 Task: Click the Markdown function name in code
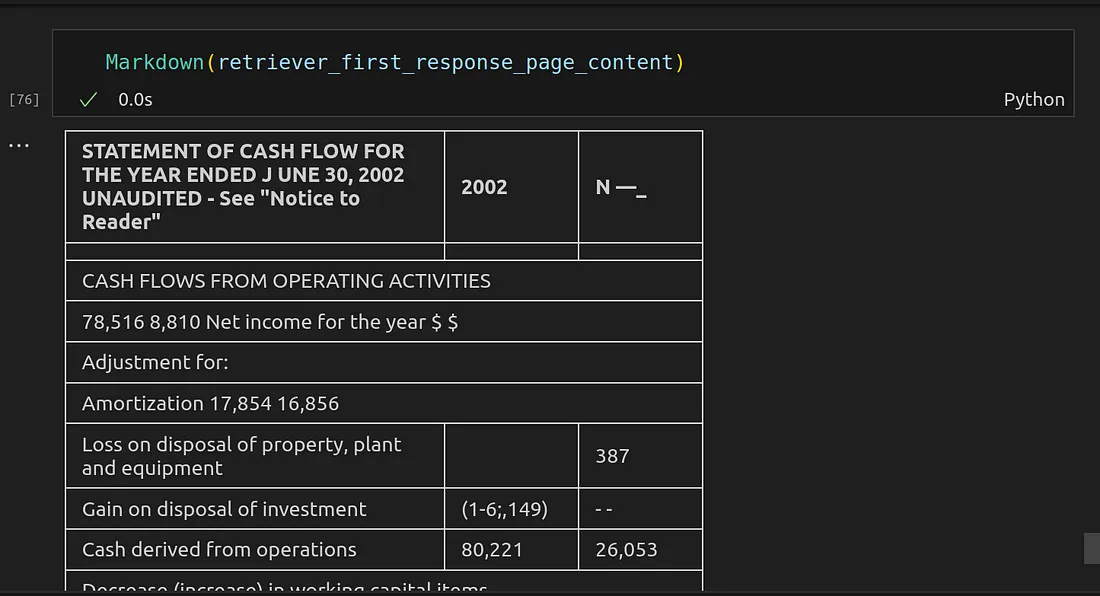coord(155,62)
